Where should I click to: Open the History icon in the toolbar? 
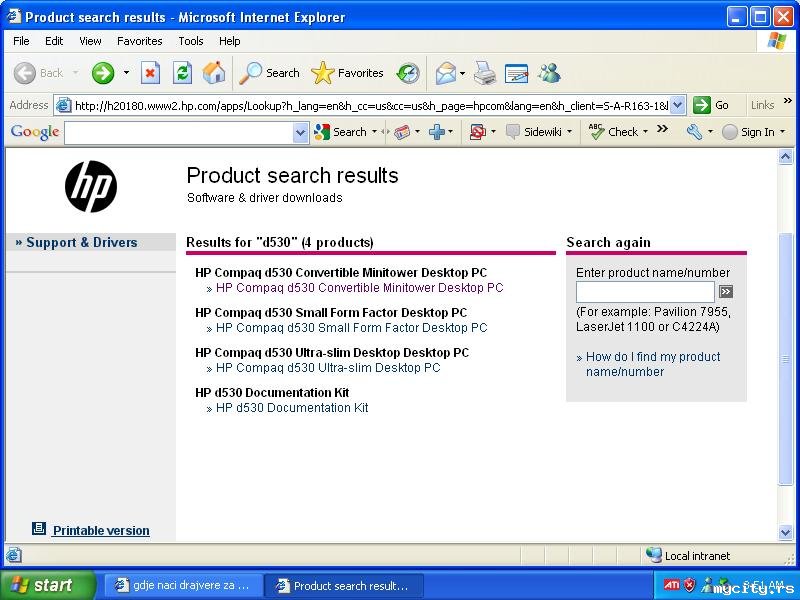click(x=408, y=73)
